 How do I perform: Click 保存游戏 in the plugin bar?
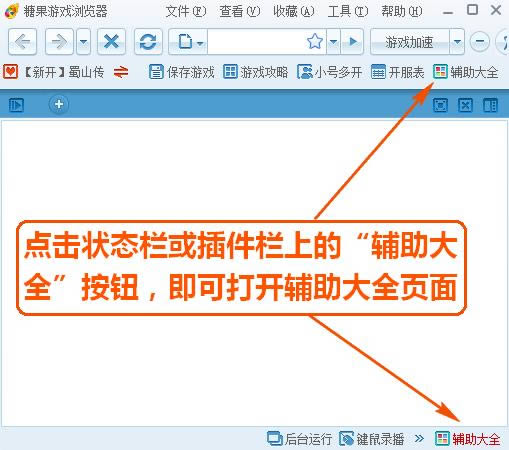click(181, 72)
